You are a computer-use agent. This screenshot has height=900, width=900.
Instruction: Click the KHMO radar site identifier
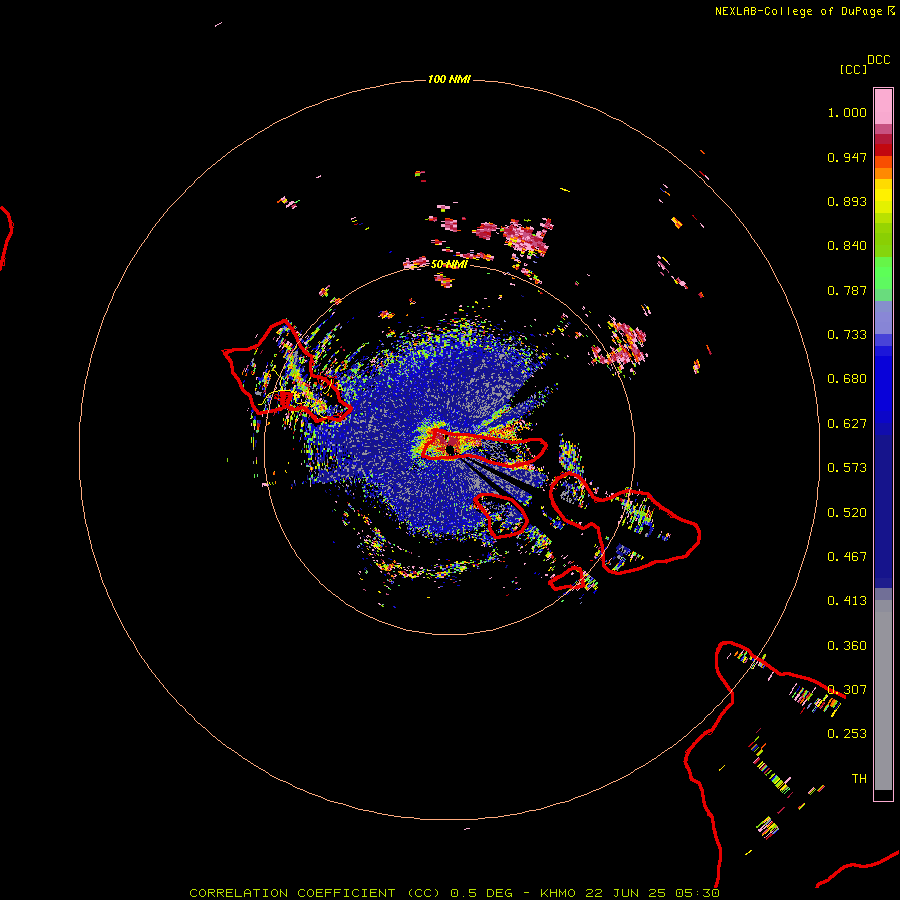(558, 893)
